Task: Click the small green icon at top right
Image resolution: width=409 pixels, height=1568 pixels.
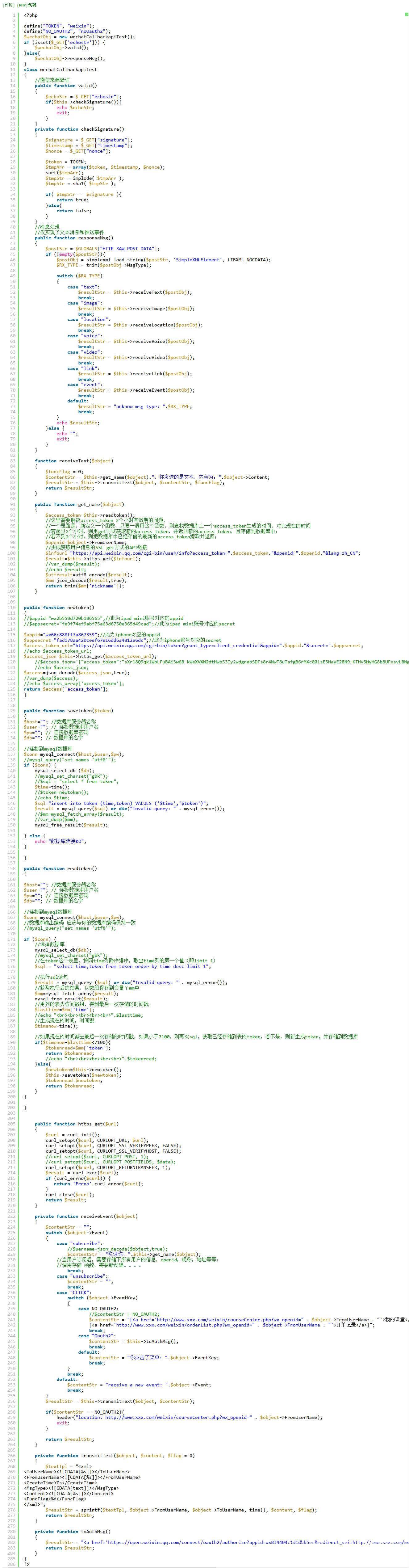Action: [x=406, y=14]
